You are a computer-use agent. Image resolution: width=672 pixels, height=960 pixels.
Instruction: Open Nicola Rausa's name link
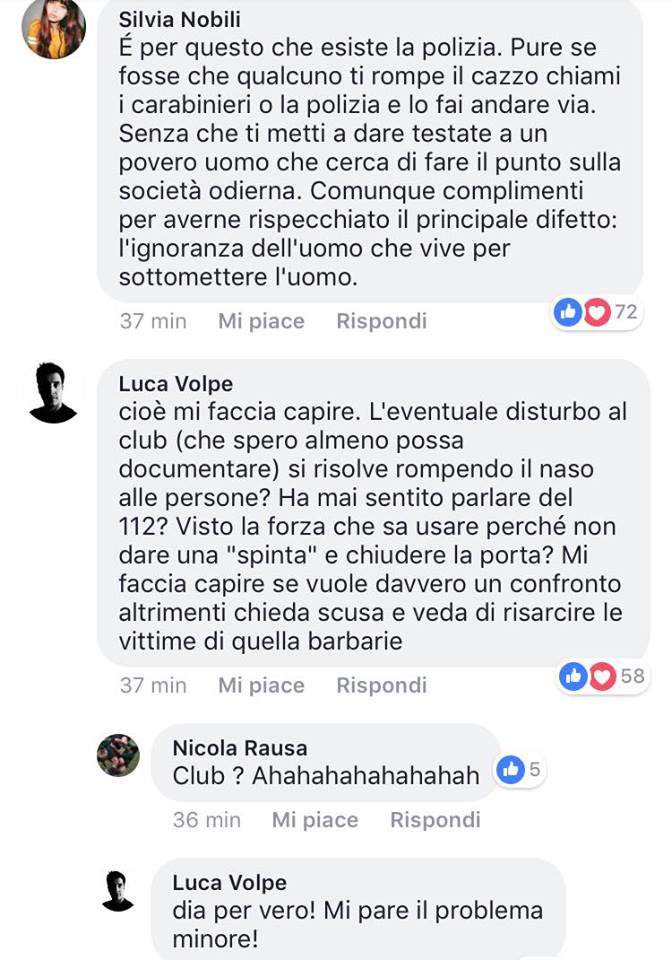coord(240,748)
